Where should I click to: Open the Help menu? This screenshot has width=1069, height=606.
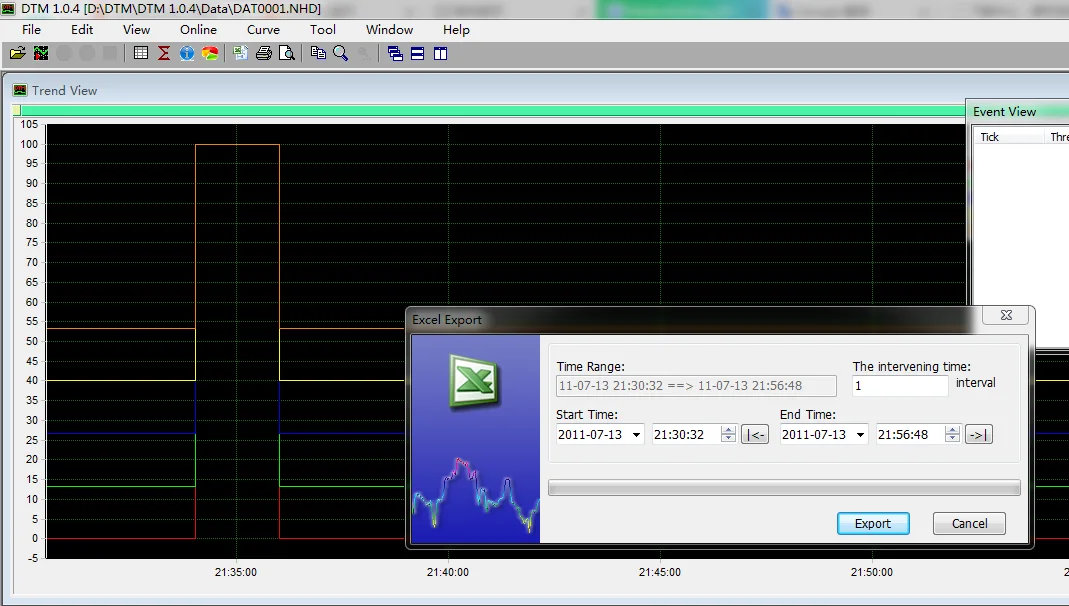click(456, 30)
